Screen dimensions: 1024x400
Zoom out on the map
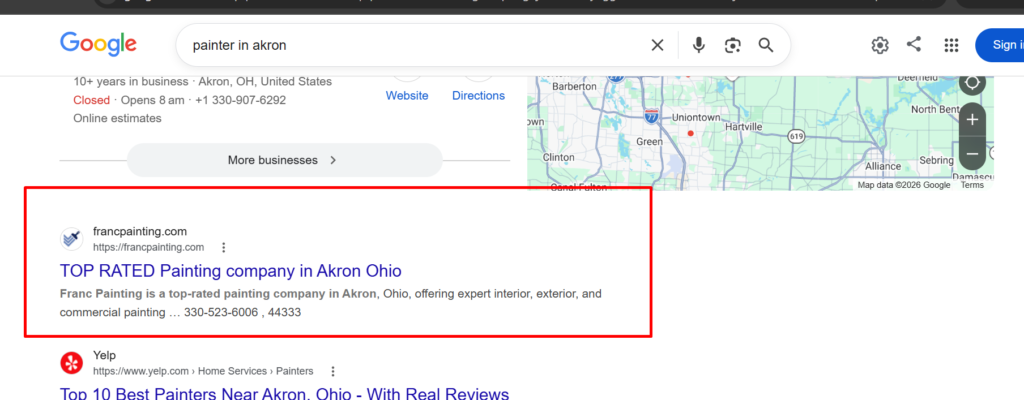tap(972, 154)
